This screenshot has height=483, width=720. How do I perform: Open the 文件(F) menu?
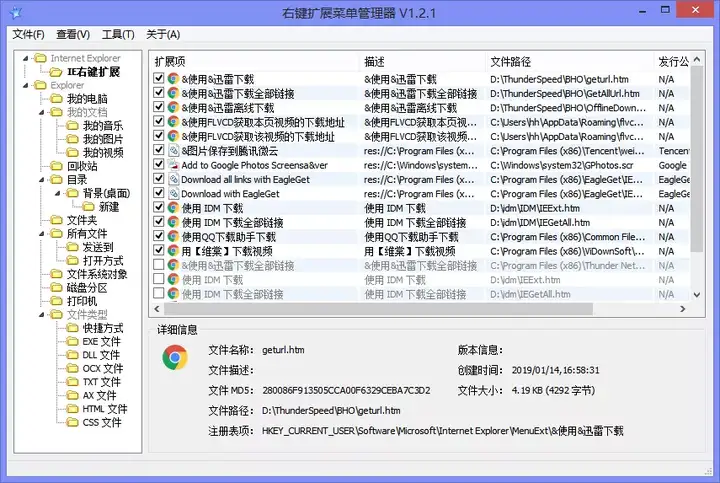[28, 34]
